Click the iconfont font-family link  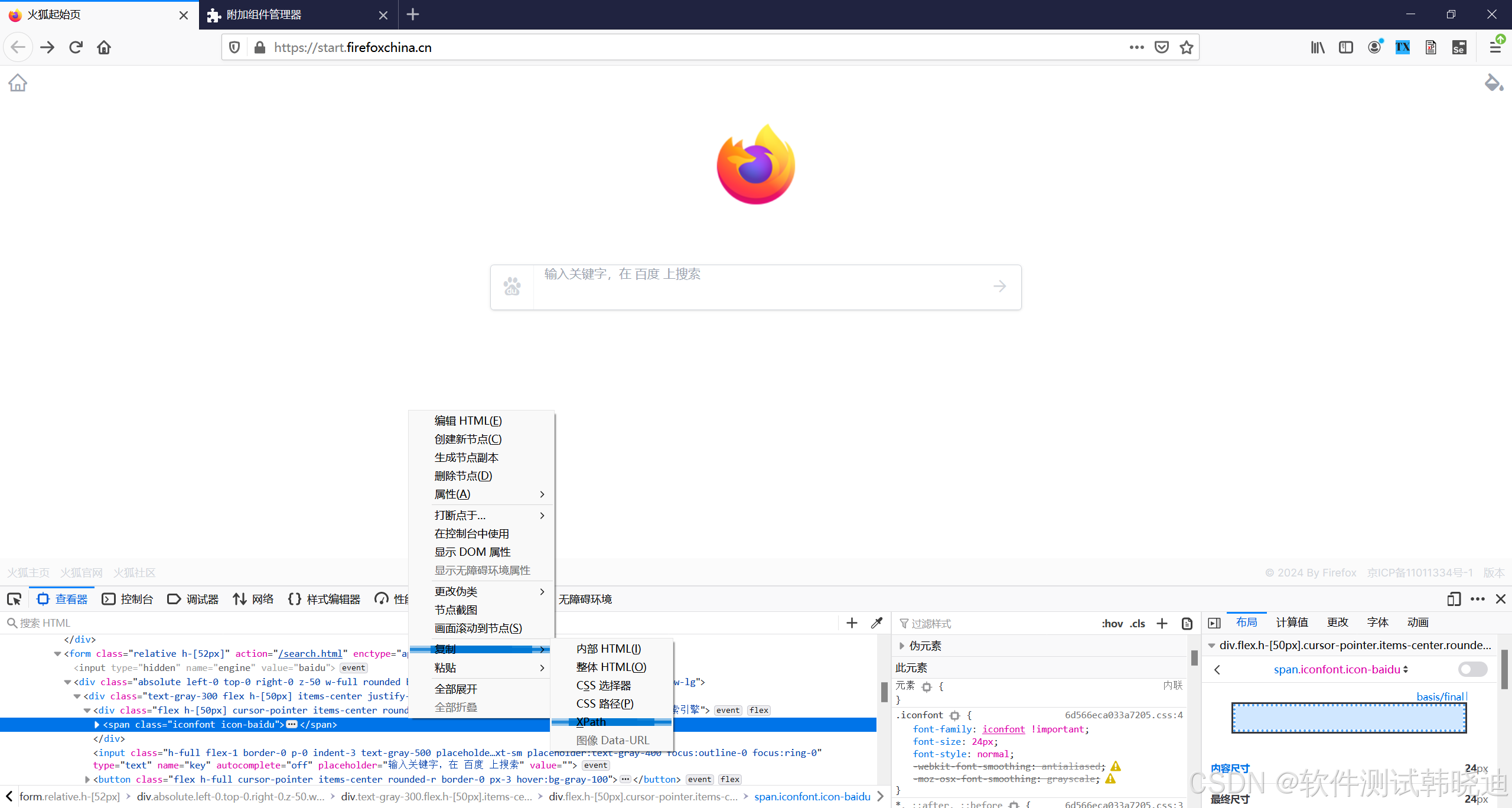1003,729
